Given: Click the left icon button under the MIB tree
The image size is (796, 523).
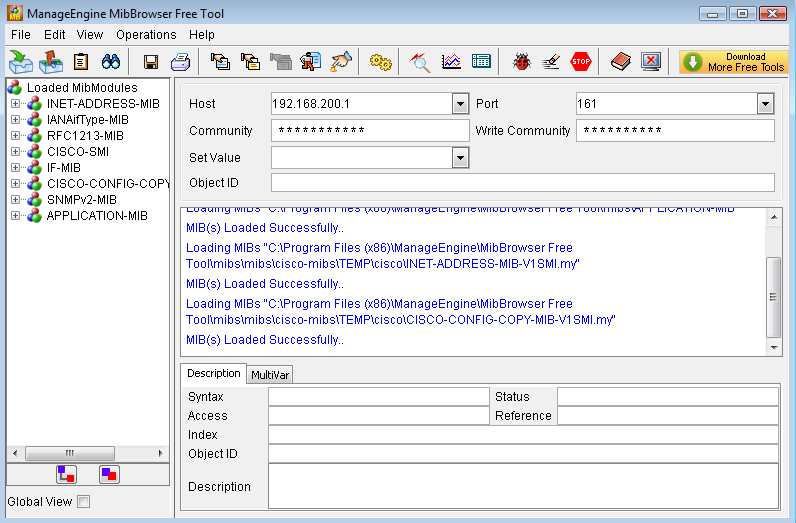Looking at the screenshot, I should click(x=67, y=475).
